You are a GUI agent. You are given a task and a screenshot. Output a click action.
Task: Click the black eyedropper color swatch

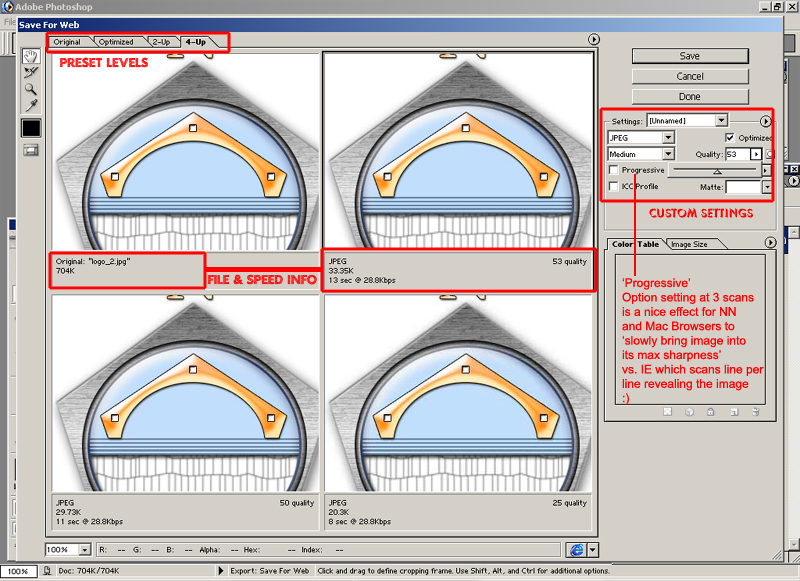31,128
